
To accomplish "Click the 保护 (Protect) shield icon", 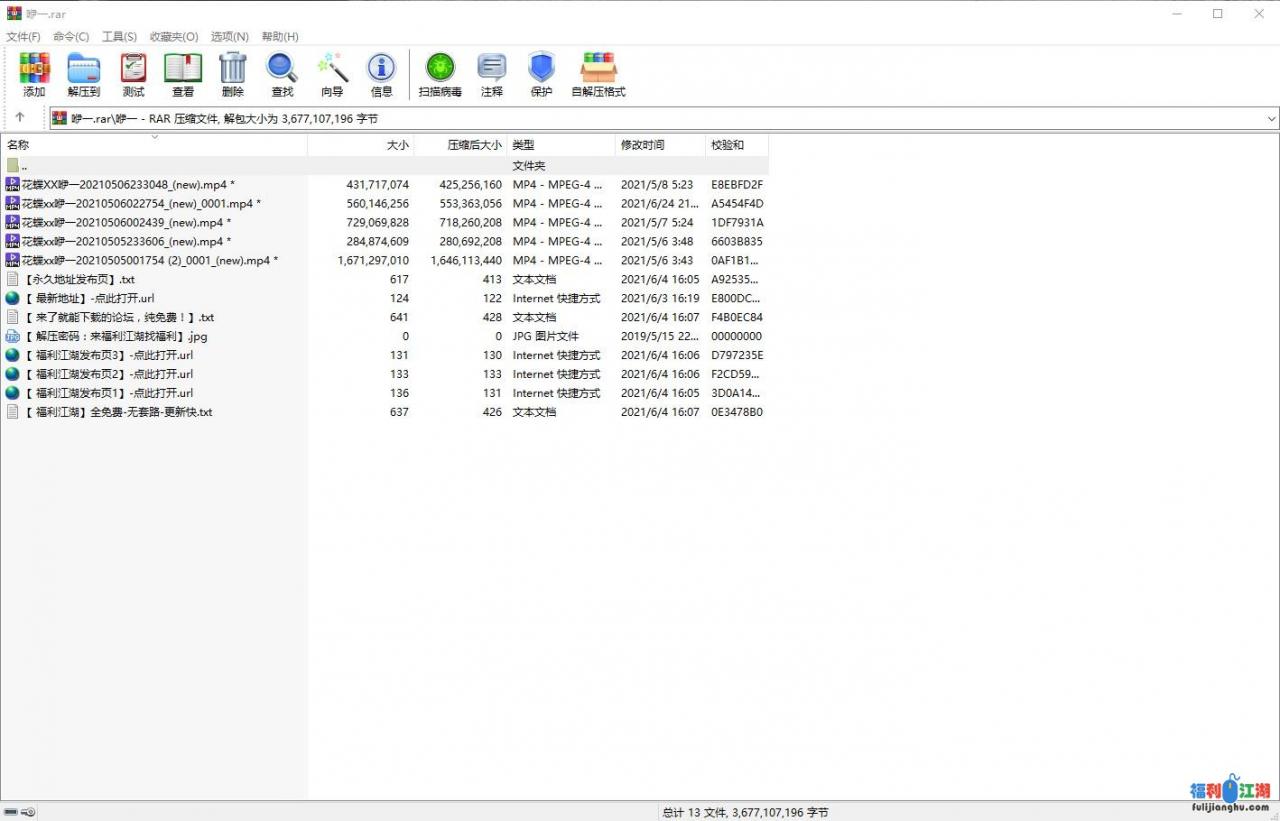I will pos(541,74).
